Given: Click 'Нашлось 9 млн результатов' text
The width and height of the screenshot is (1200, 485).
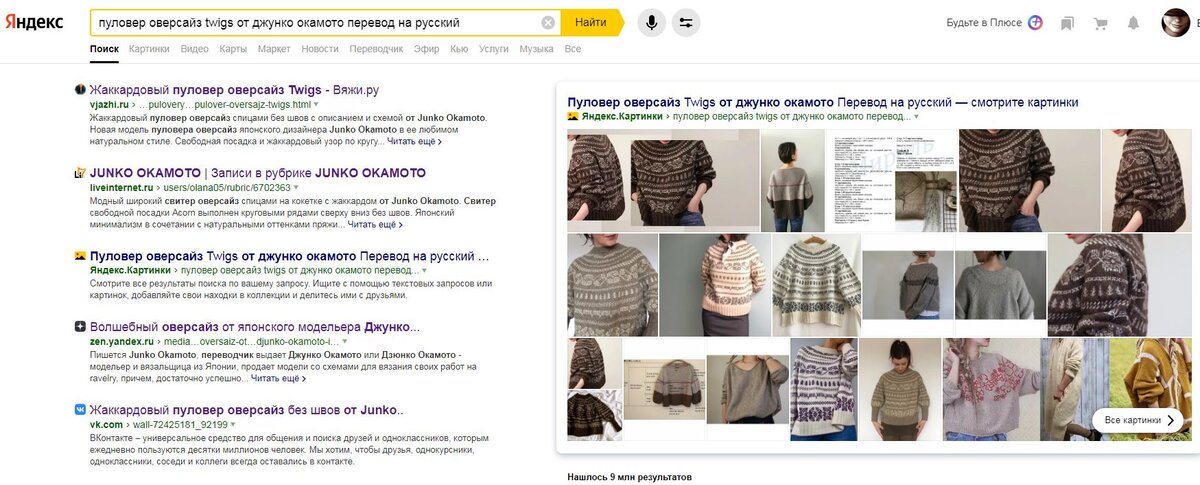Looking at the screenshot, I should point(629,477).
